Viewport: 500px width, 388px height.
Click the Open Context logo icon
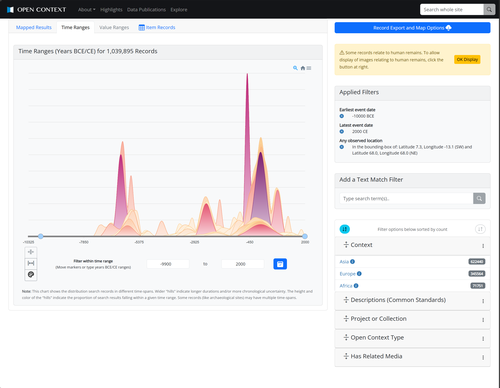pyautogui.click(x=10, y=10)
